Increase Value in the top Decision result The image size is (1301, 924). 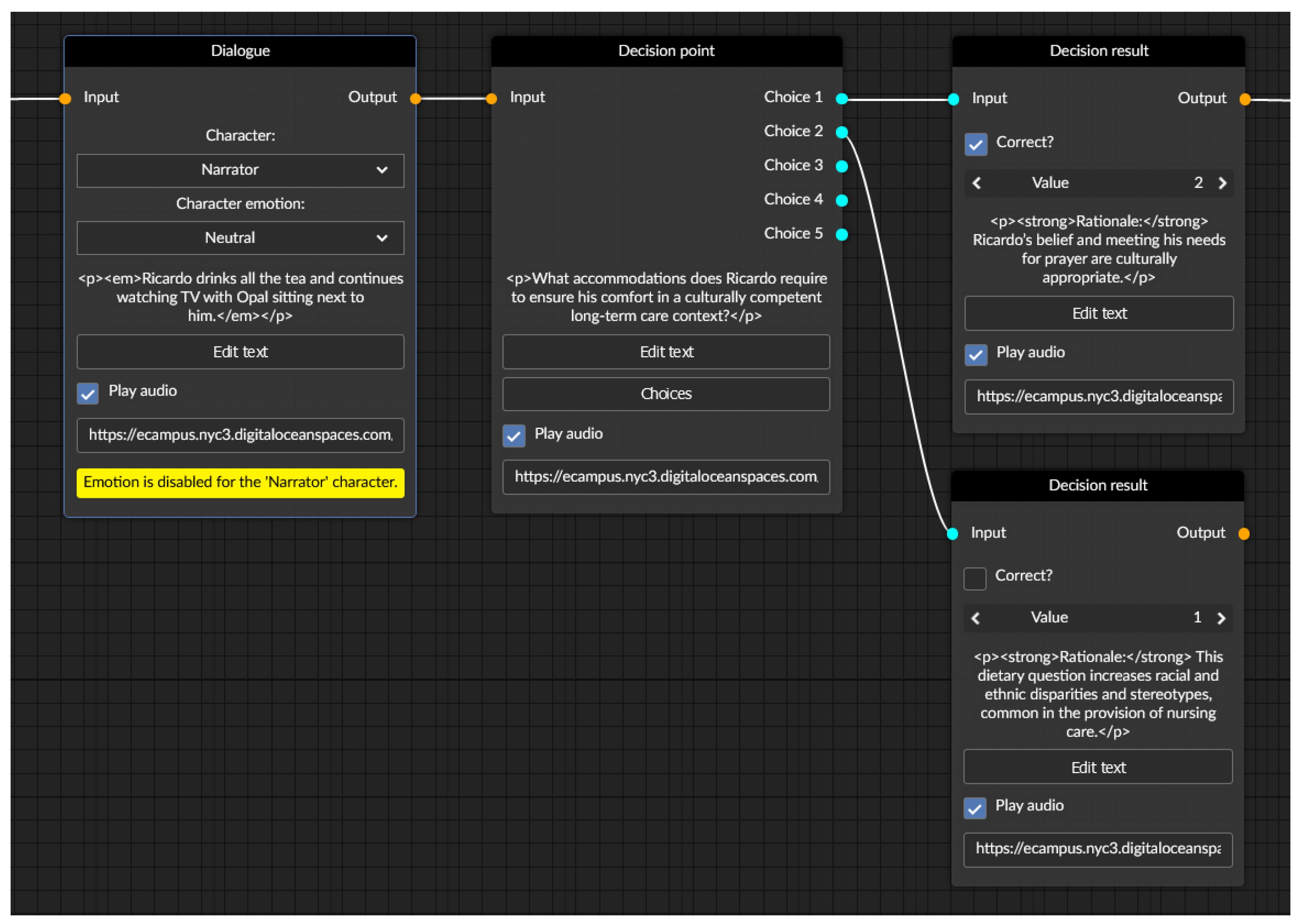coord(1222,183)
